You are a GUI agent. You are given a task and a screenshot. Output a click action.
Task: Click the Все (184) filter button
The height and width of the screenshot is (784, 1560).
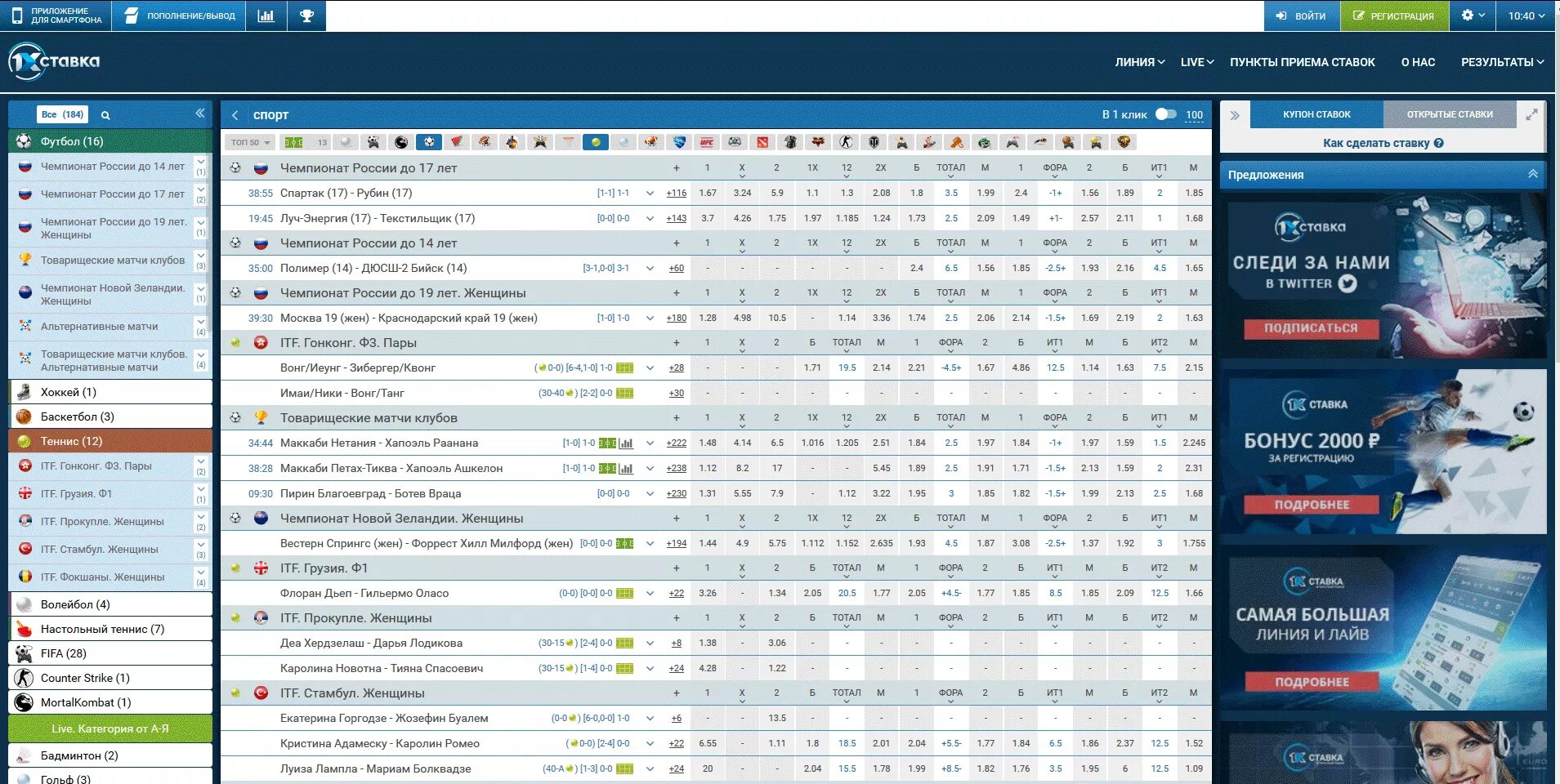click(62, 115)
